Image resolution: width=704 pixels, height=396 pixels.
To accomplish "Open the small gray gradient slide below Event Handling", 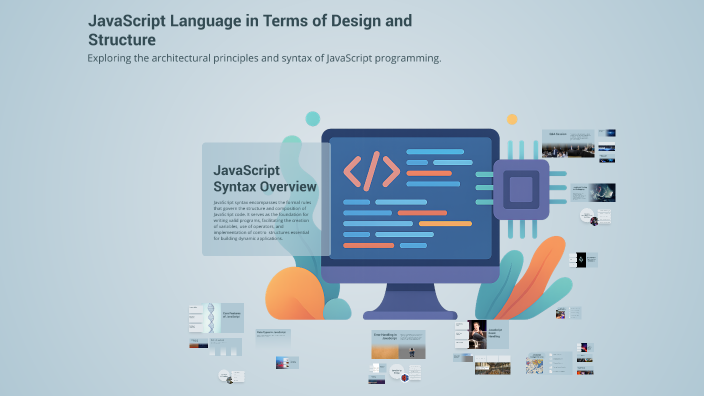I will pyautogui.click(x=463, y=358).
